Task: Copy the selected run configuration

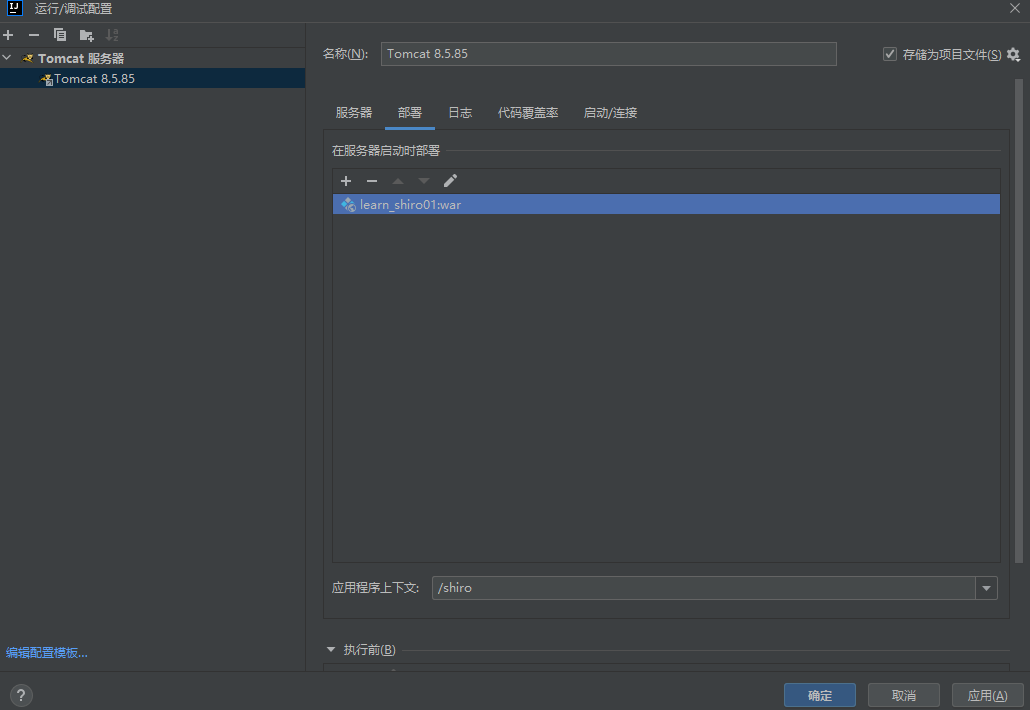Action: [x=60, y=35]
